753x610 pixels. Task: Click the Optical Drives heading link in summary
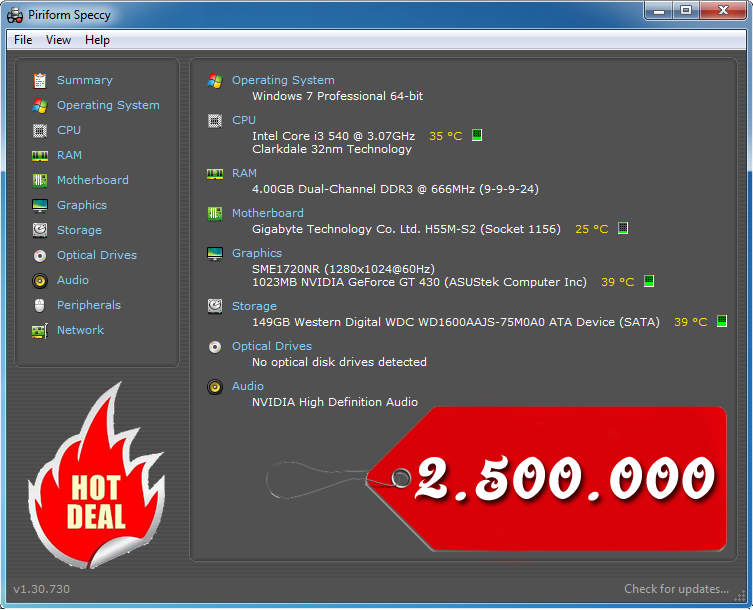(271, 346)
